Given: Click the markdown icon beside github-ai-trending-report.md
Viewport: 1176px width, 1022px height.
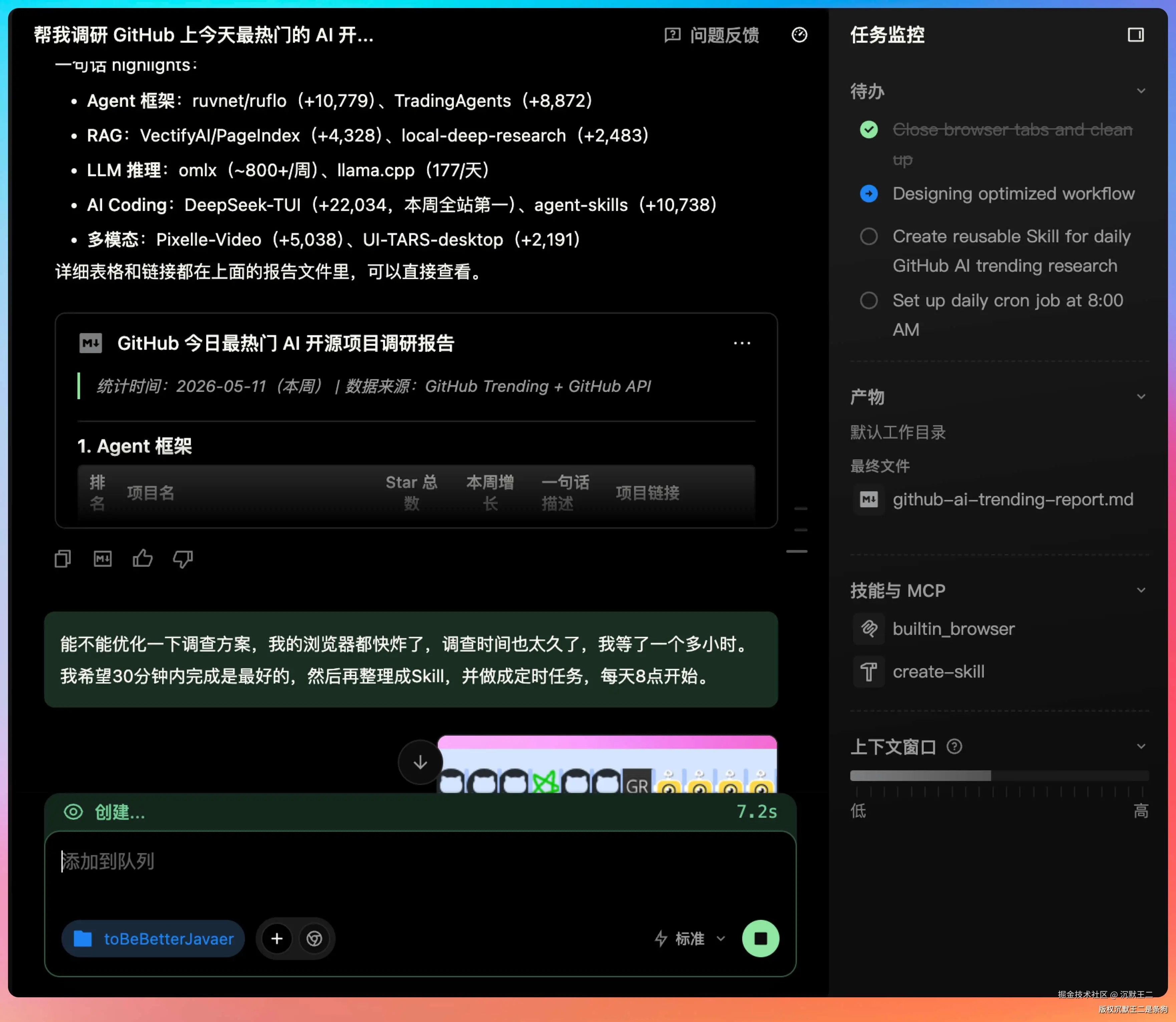Looking at the screenshot, I should [869, 500].
